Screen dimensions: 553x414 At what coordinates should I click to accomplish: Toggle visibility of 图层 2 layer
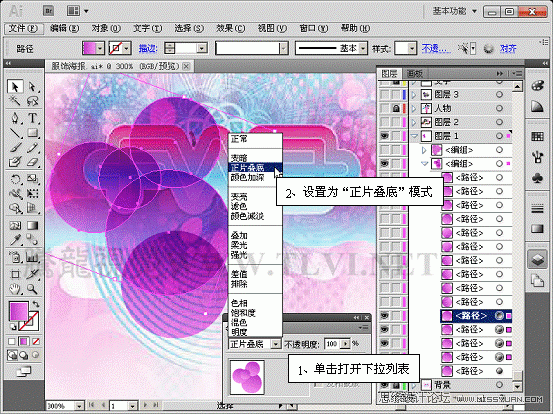(384, 122)
